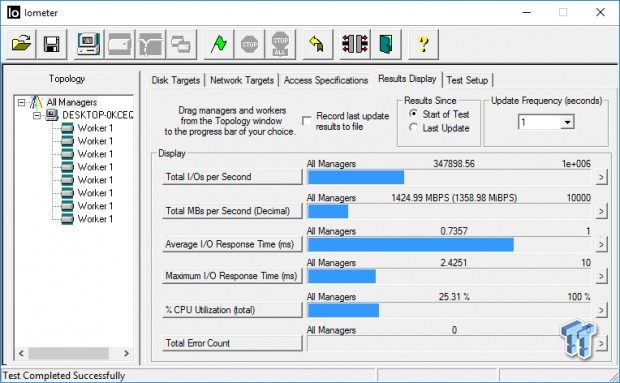Click the Topology scrollbar left arrow
Screen dimensions: 620x383
click(x=21, y=353)
